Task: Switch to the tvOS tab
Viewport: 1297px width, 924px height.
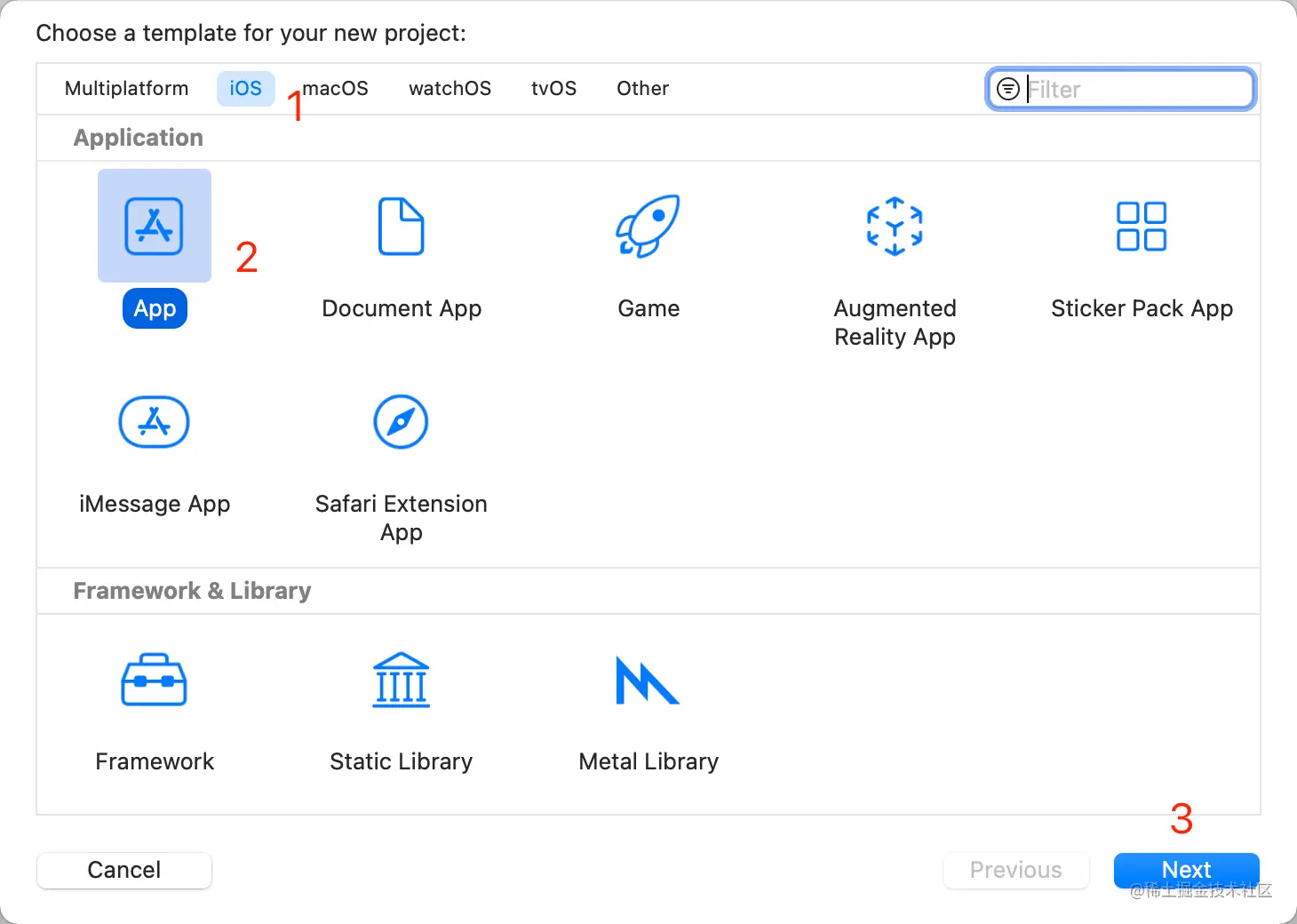Action: point(553,88)
